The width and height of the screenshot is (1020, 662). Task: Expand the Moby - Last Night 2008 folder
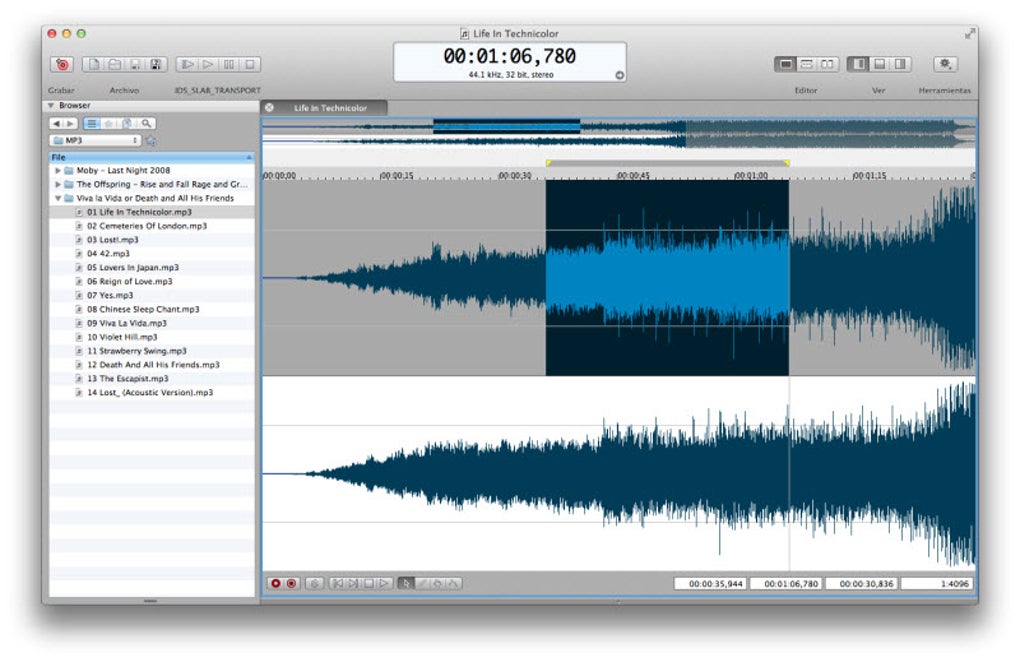[x=58, y=171]
